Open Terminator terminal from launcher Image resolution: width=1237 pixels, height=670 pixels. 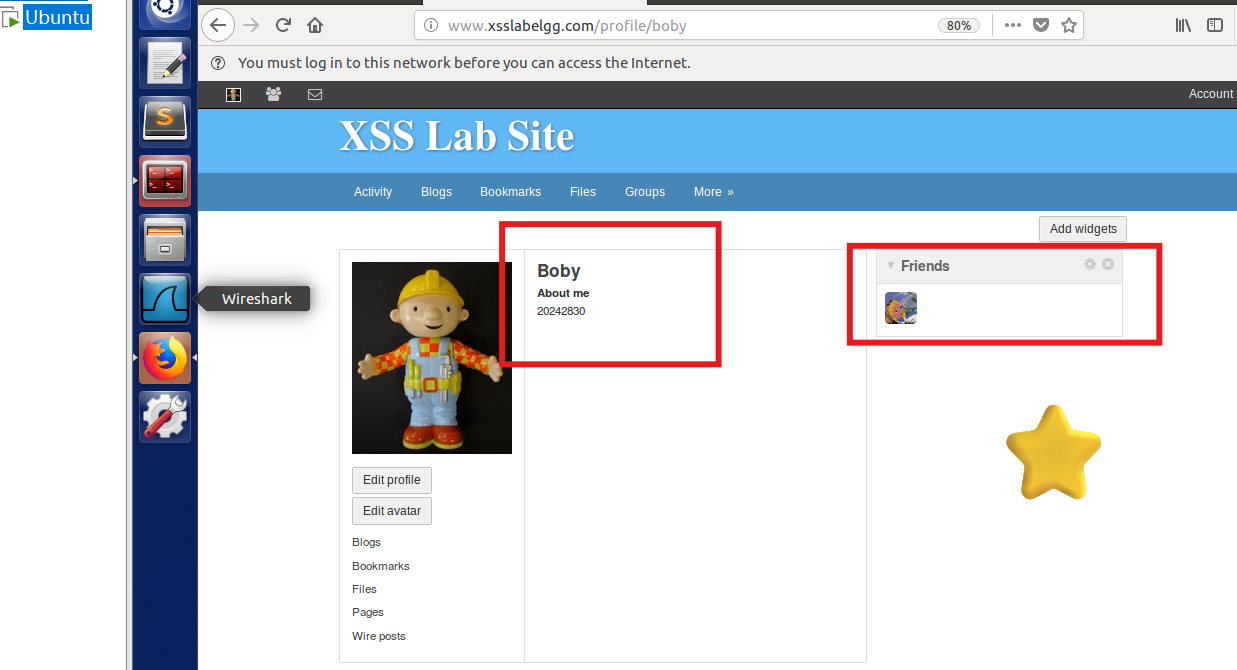(165, 181)
